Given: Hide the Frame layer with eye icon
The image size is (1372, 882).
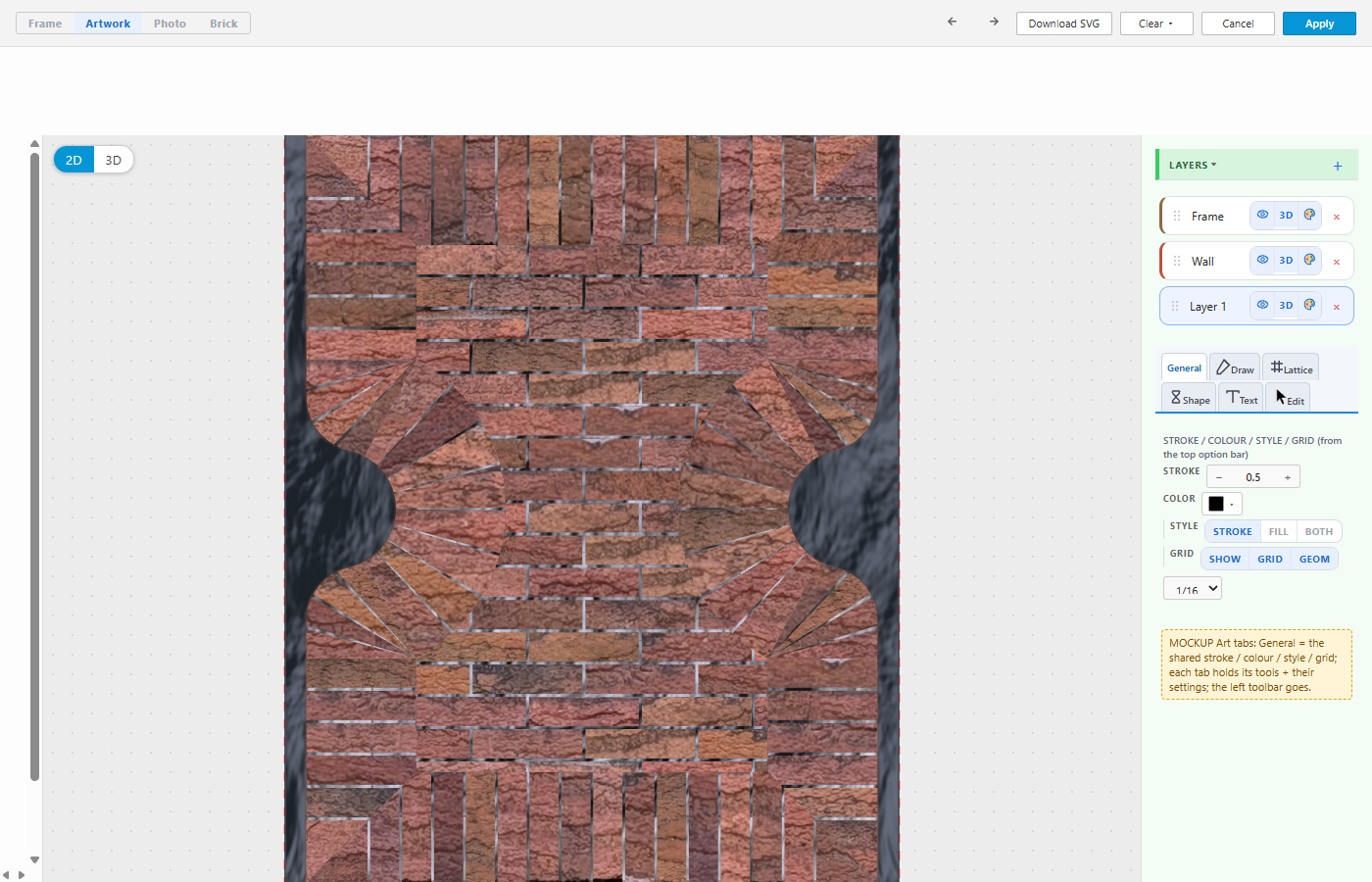Looking at the screenshot, I should click(1262, 215).
